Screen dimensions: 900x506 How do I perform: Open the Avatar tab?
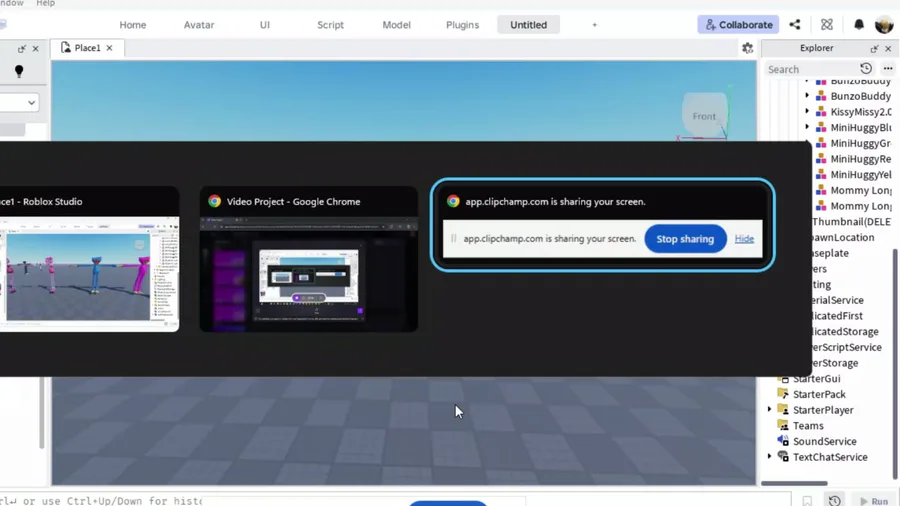[199, 25]
